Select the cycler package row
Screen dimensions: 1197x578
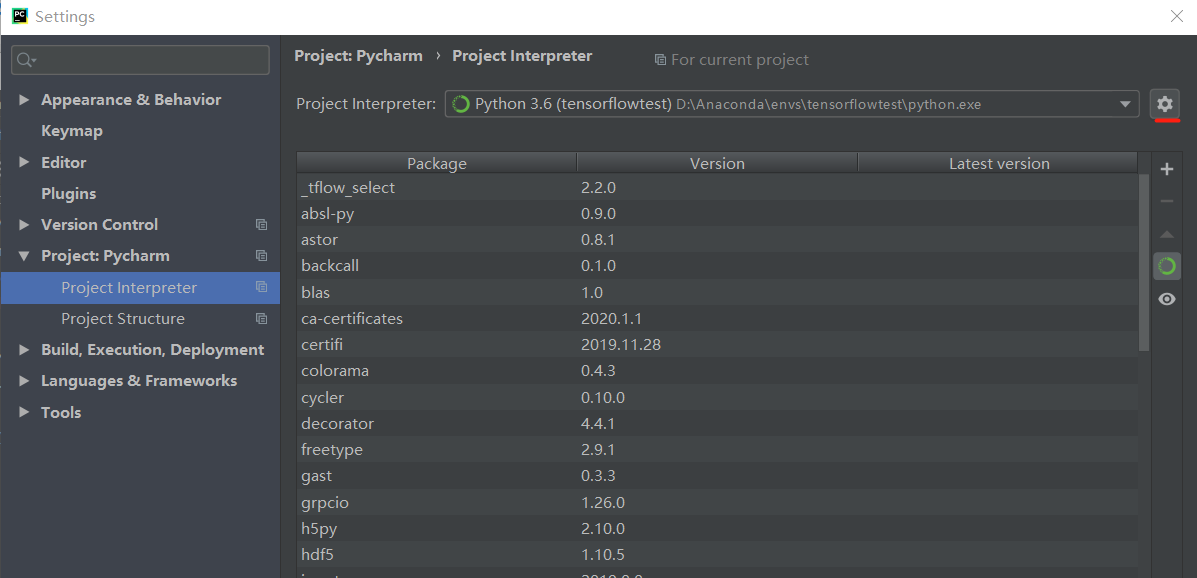click(717, 397)
